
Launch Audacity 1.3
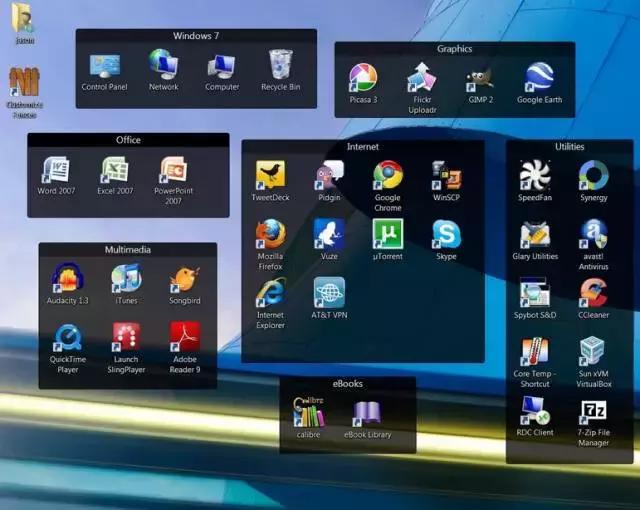(x=68, y=279)
